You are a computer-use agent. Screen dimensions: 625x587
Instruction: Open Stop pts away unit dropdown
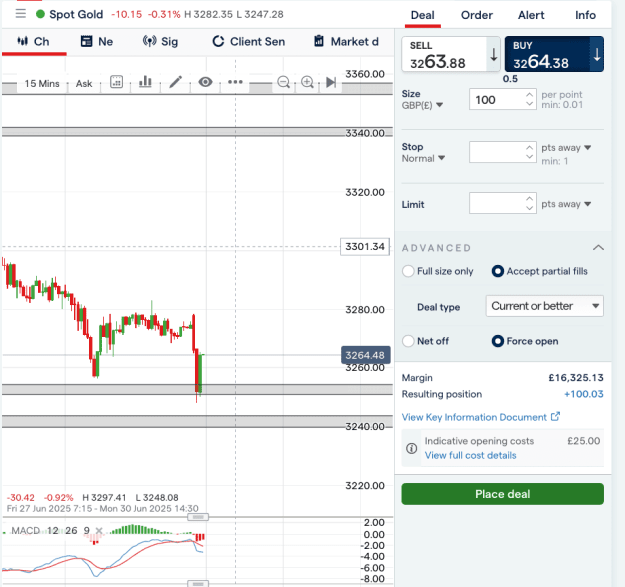pos(566,147)
